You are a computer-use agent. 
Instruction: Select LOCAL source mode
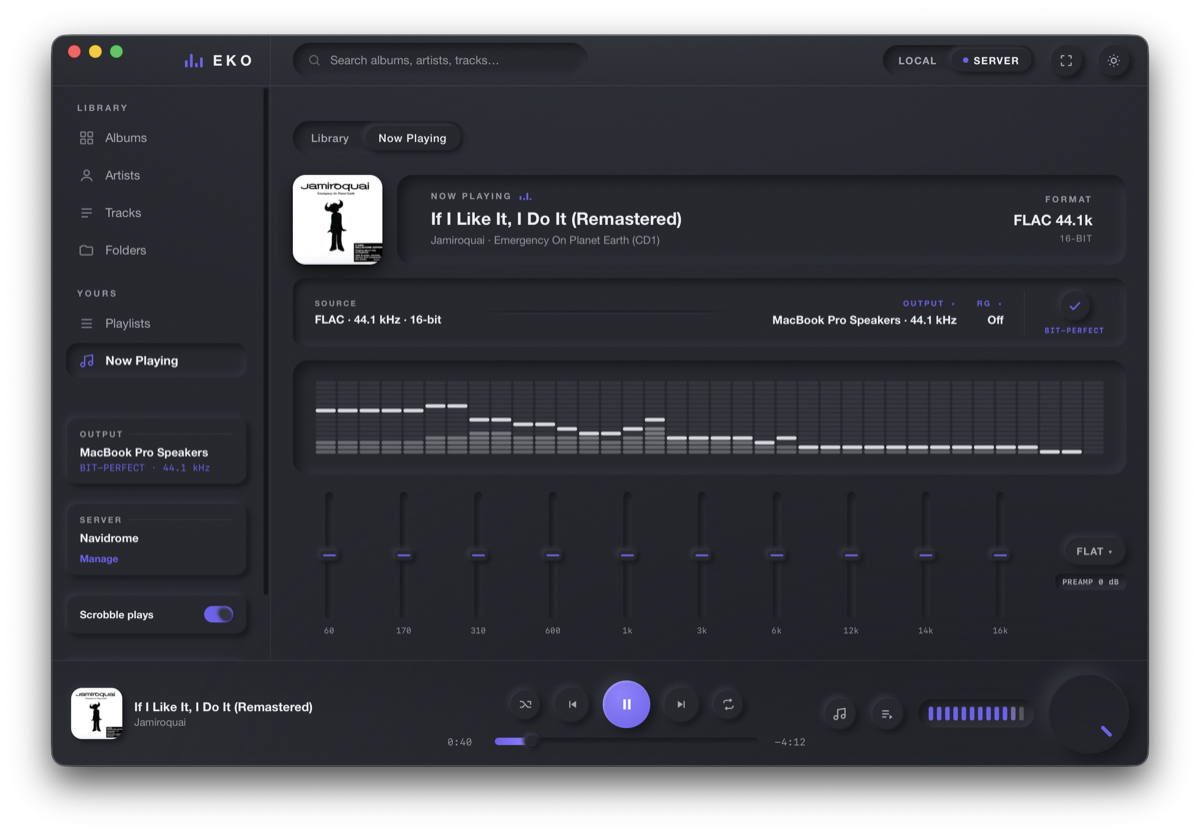917,61
